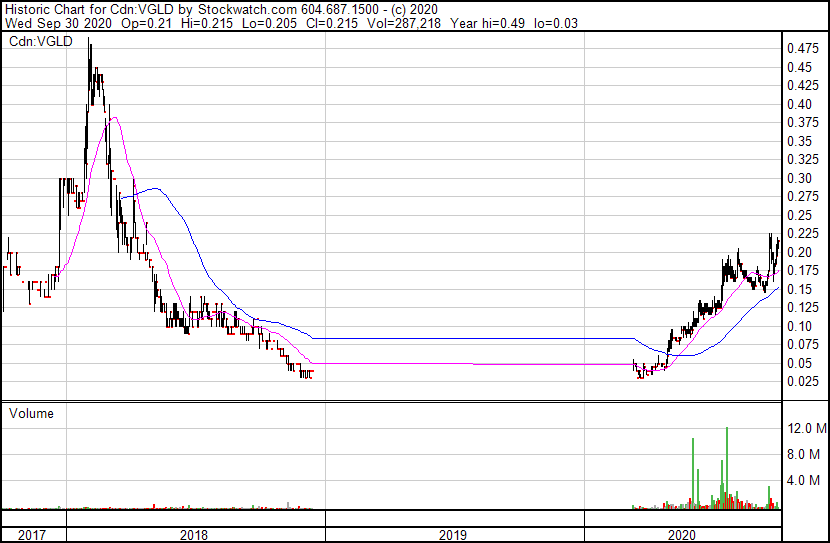Select the 2019 year label on timeline
Screen dimensions: 830x543
455,535
